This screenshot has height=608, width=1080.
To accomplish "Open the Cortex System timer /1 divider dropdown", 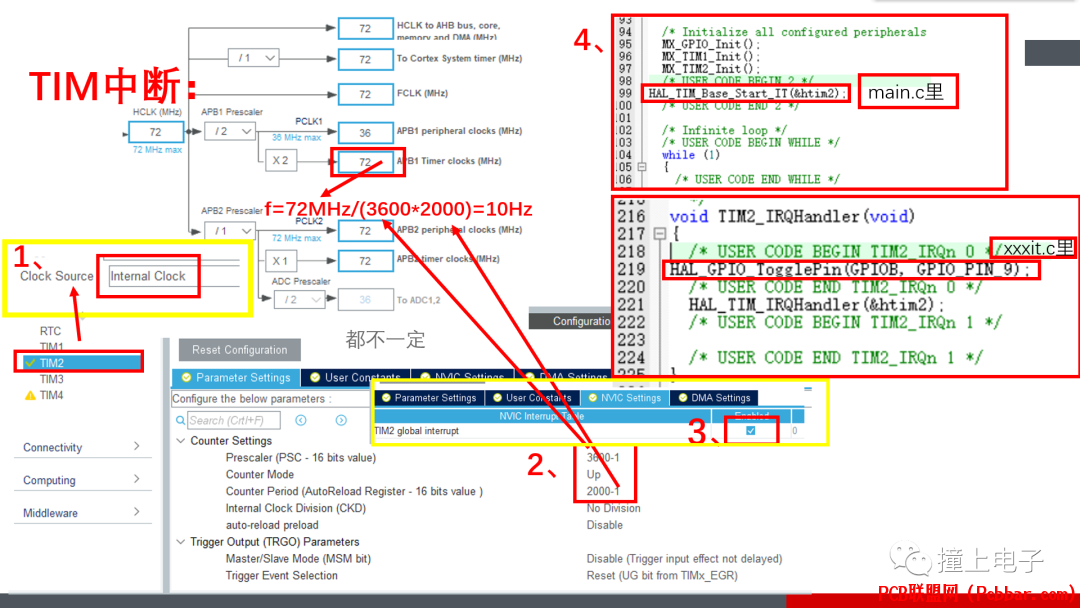I will click(253, 58).
